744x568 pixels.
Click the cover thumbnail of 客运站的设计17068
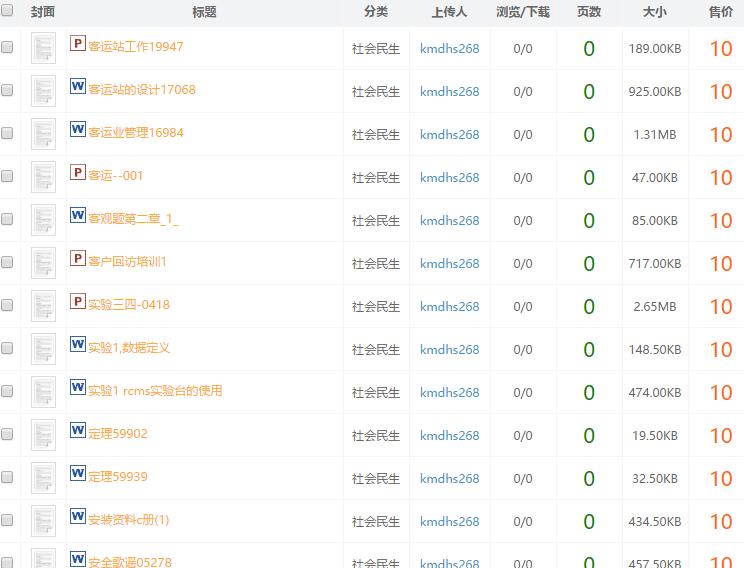(x=43, y=91)
